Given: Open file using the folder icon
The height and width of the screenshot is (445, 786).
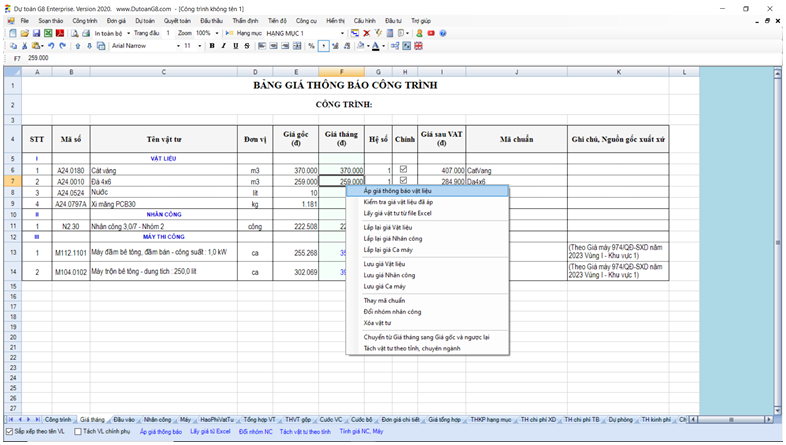Looking at the screenshot, I should point(25,33).
